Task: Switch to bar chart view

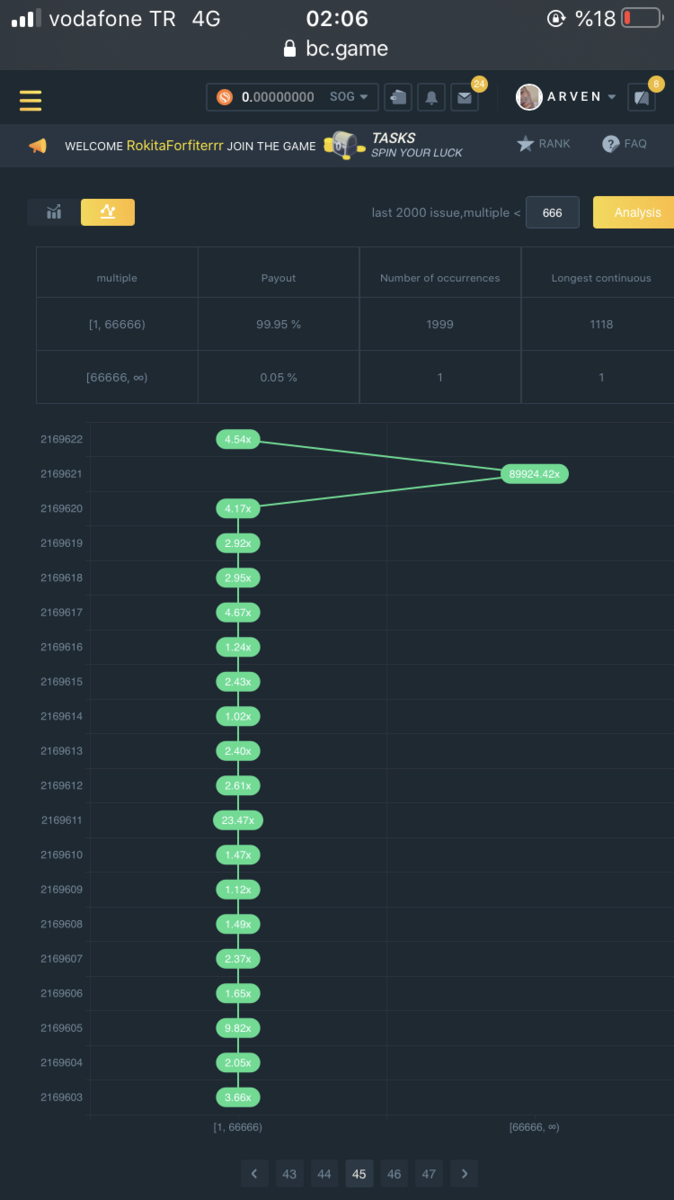Action: pos(53,212)
